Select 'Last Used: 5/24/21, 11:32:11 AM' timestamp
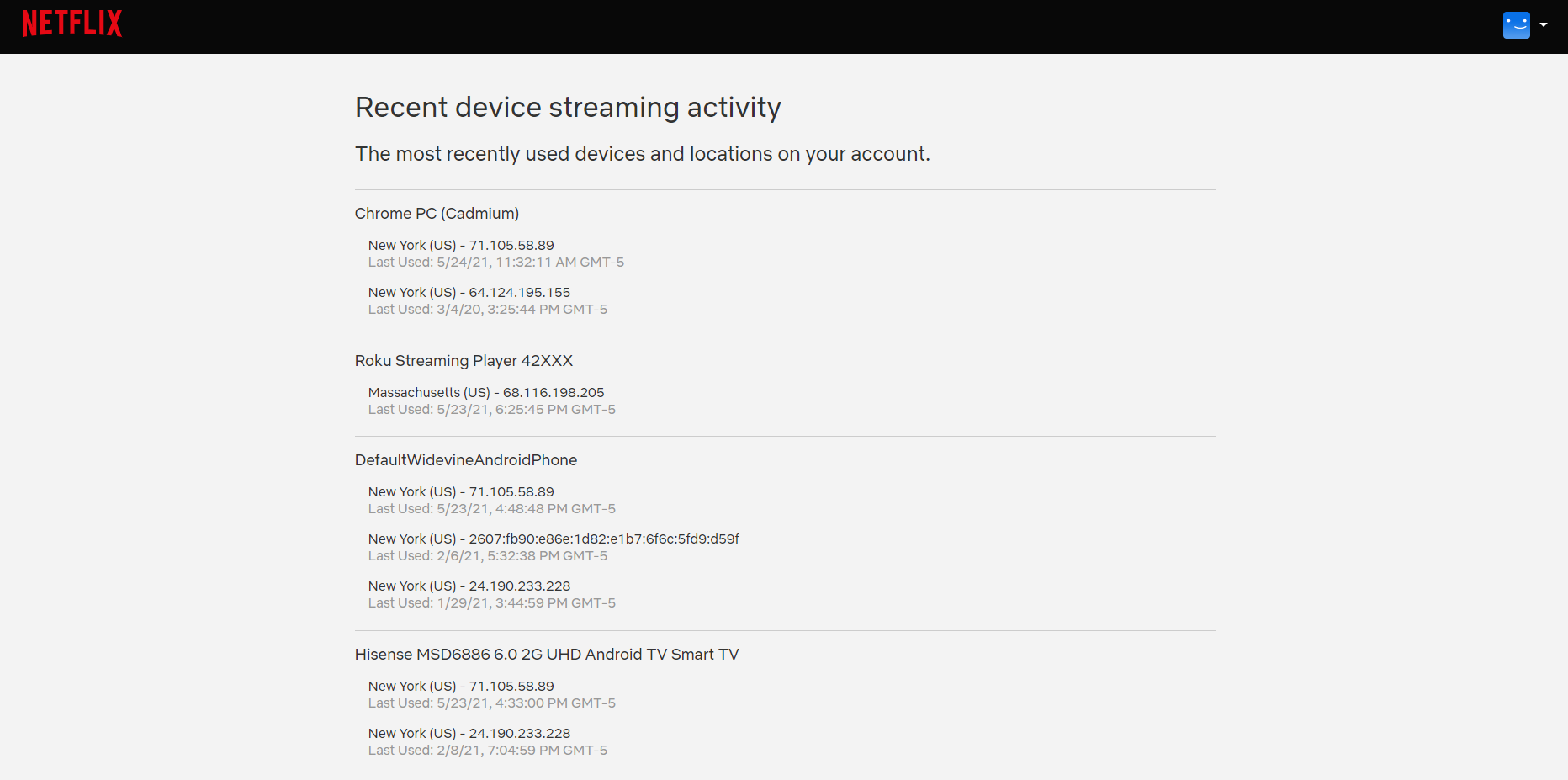 tap(496, 263)
